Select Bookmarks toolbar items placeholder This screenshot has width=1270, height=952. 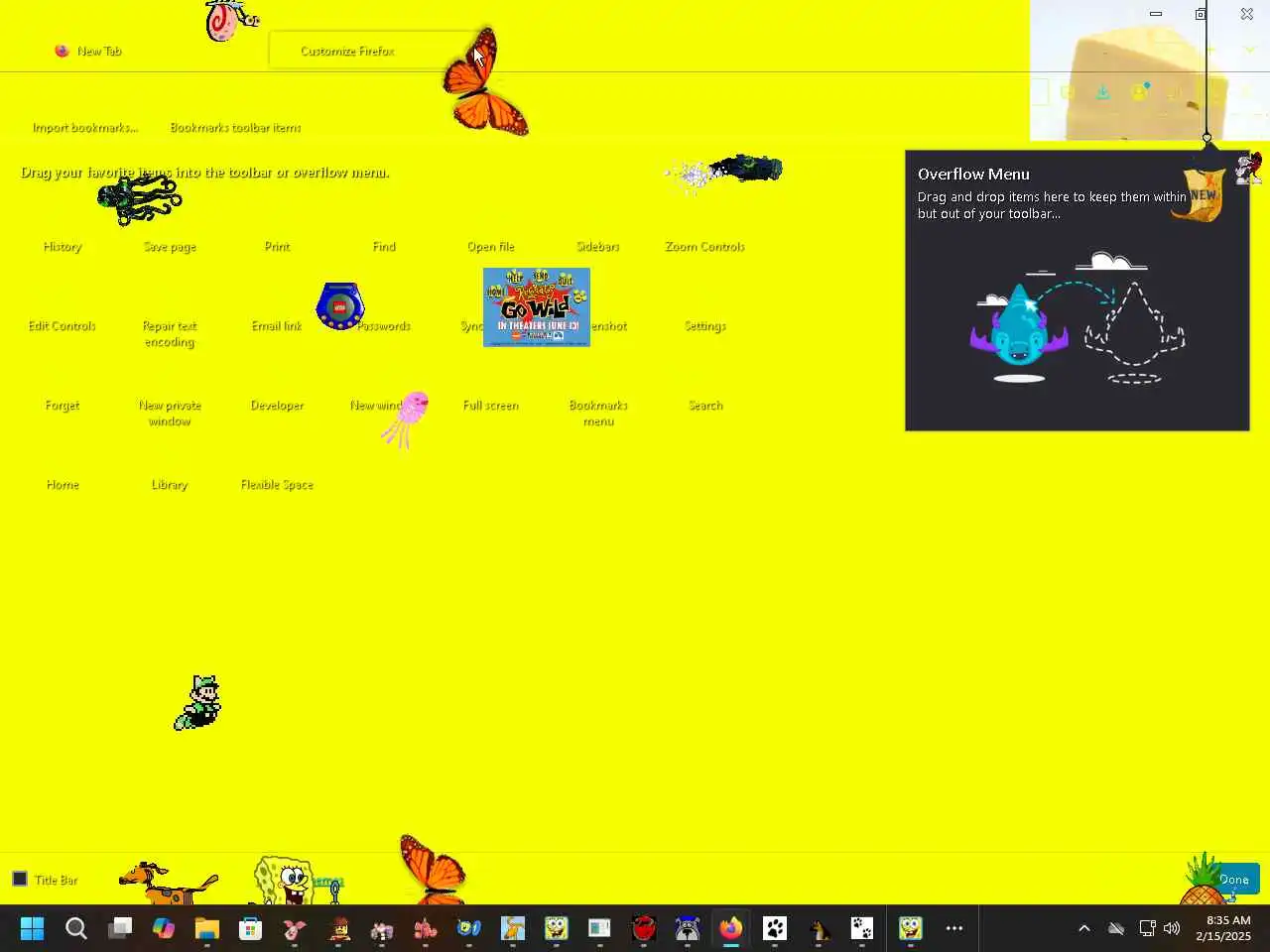(x=235, y=128)
